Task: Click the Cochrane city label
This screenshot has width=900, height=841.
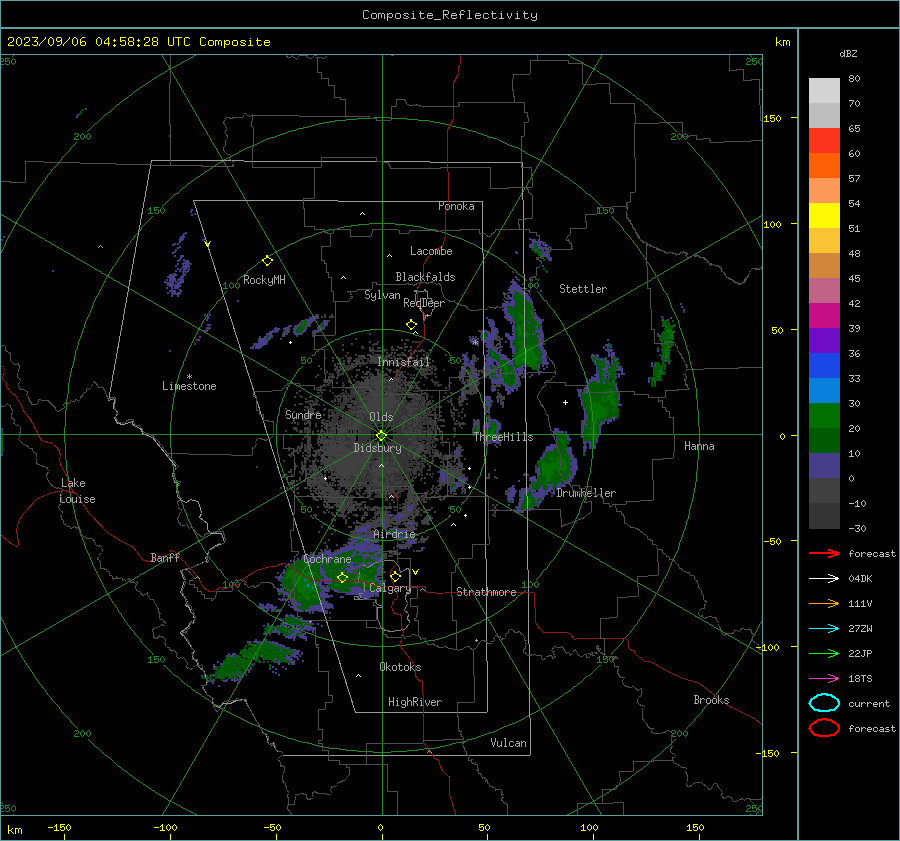Action: 327,559
